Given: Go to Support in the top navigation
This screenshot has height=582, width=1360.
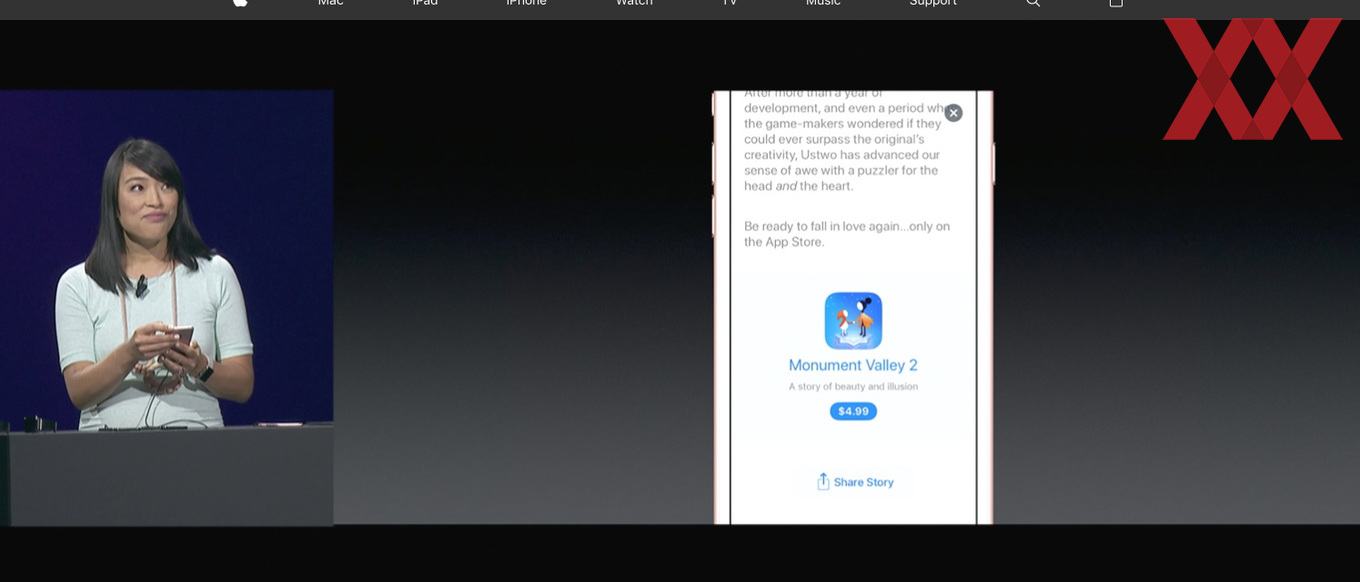Looking at the screenshot, I should coord(933,3).
